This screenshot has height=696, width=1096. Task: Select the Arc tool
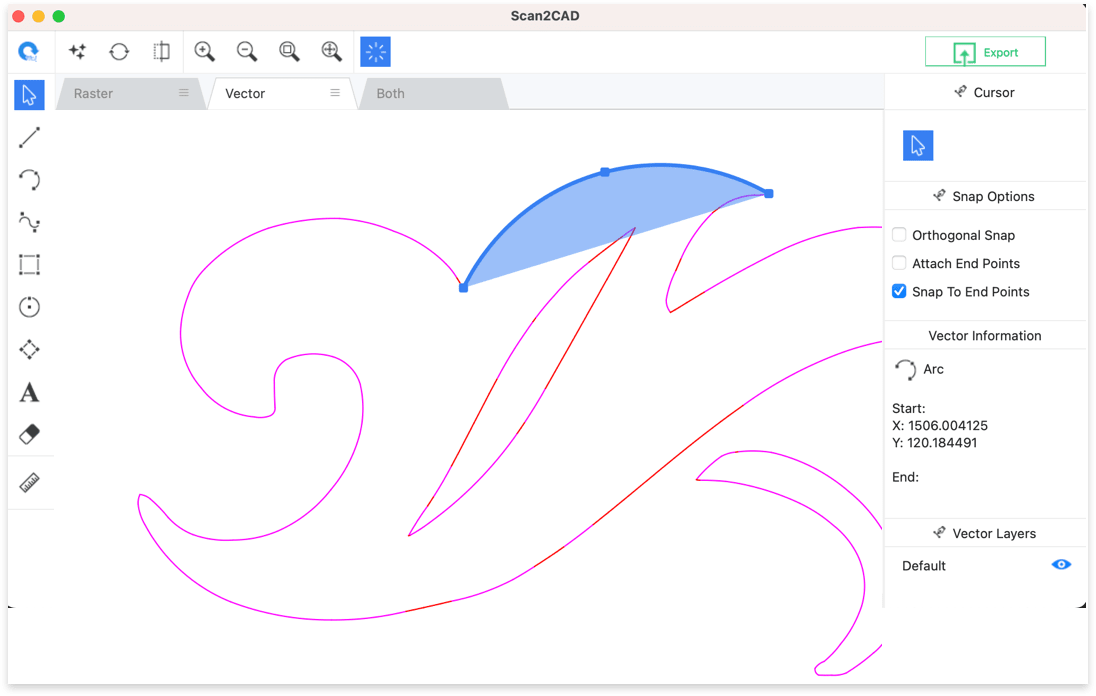29,180
